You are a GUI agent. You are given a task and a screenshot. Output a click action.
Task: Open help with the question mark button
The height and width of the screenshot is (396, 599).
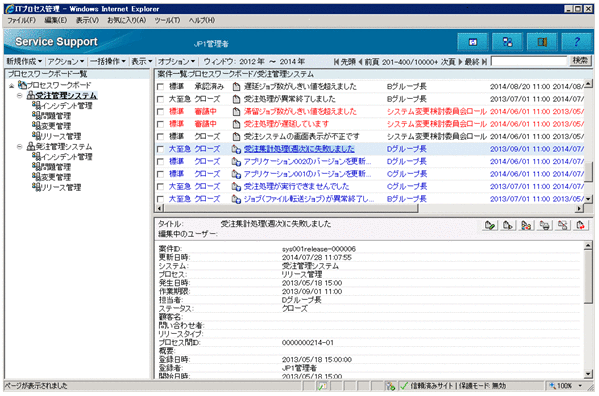[576, 42]
